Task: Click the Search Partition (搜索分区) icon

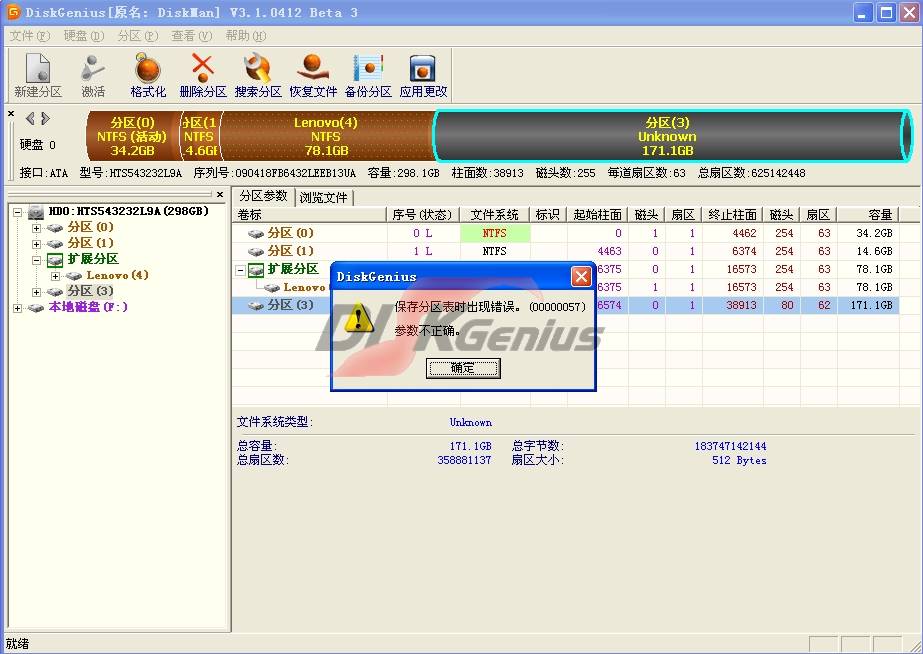Action: pyautogui.click(x=258, y=75)
